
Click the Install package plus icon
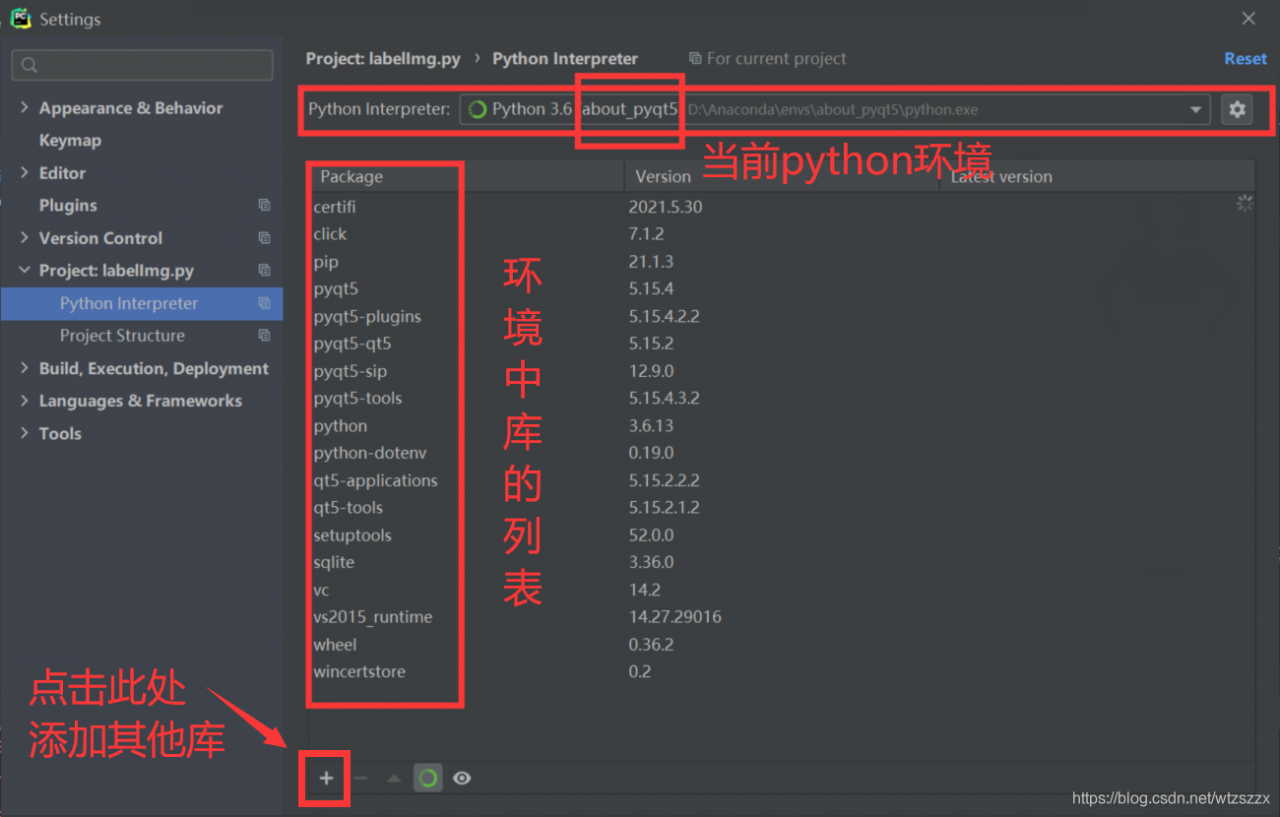[x=324, y=777]
